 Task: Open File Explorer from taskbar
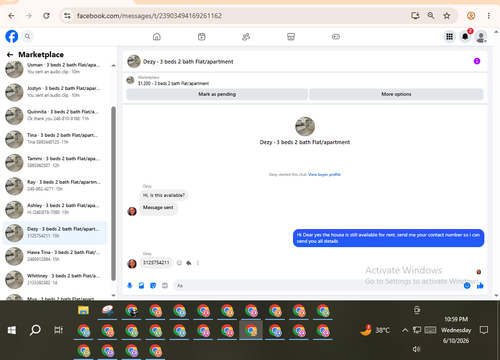[x=83, y=311]
